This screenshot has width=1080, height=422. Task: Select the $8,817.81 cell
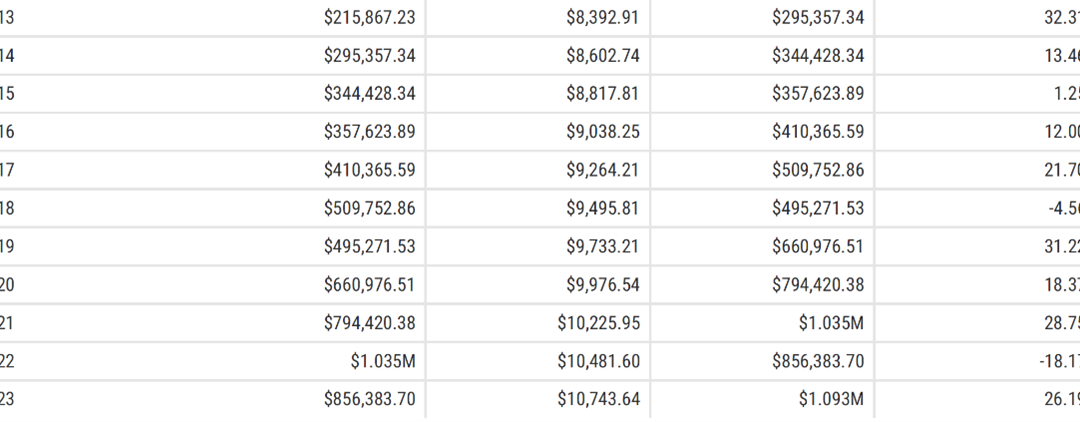[603, 94]
